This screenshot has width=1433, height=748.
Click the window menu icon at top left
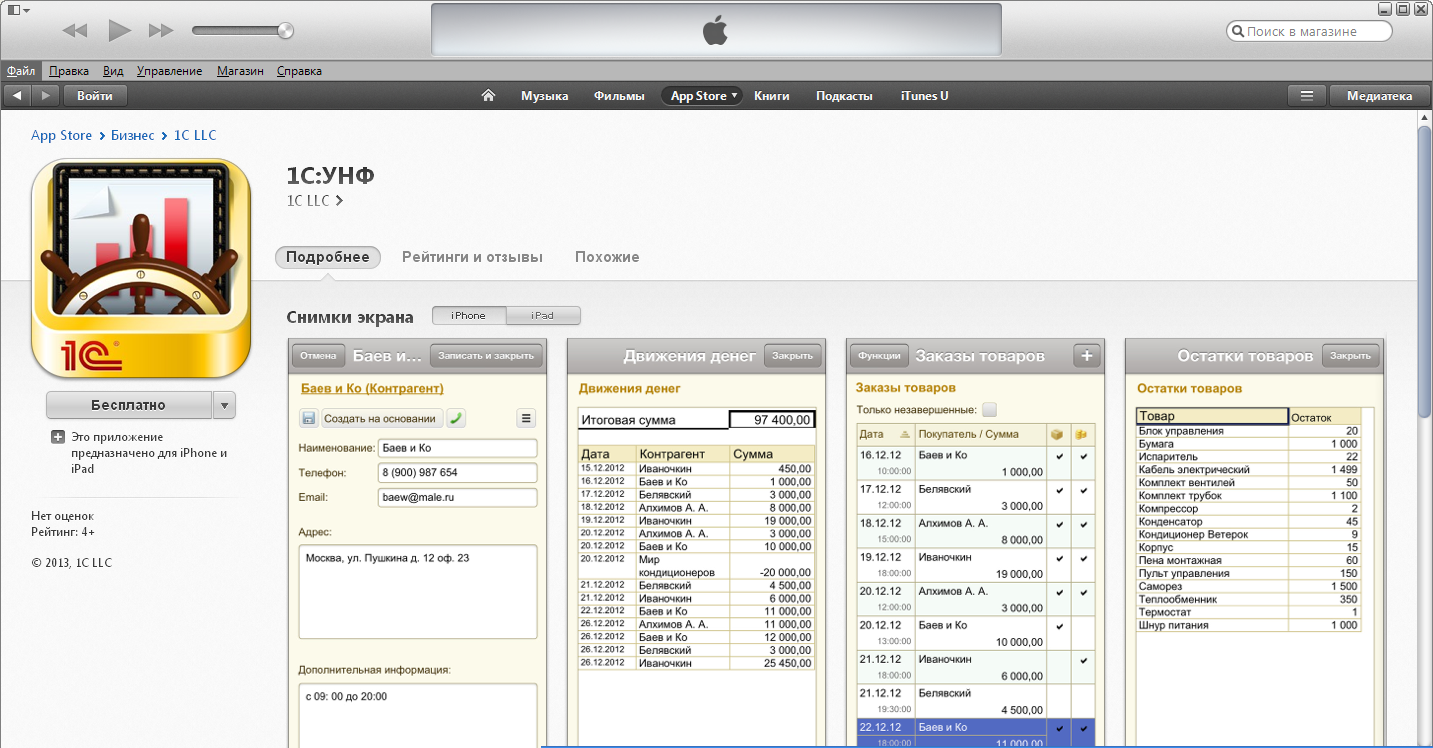[18, 9]
